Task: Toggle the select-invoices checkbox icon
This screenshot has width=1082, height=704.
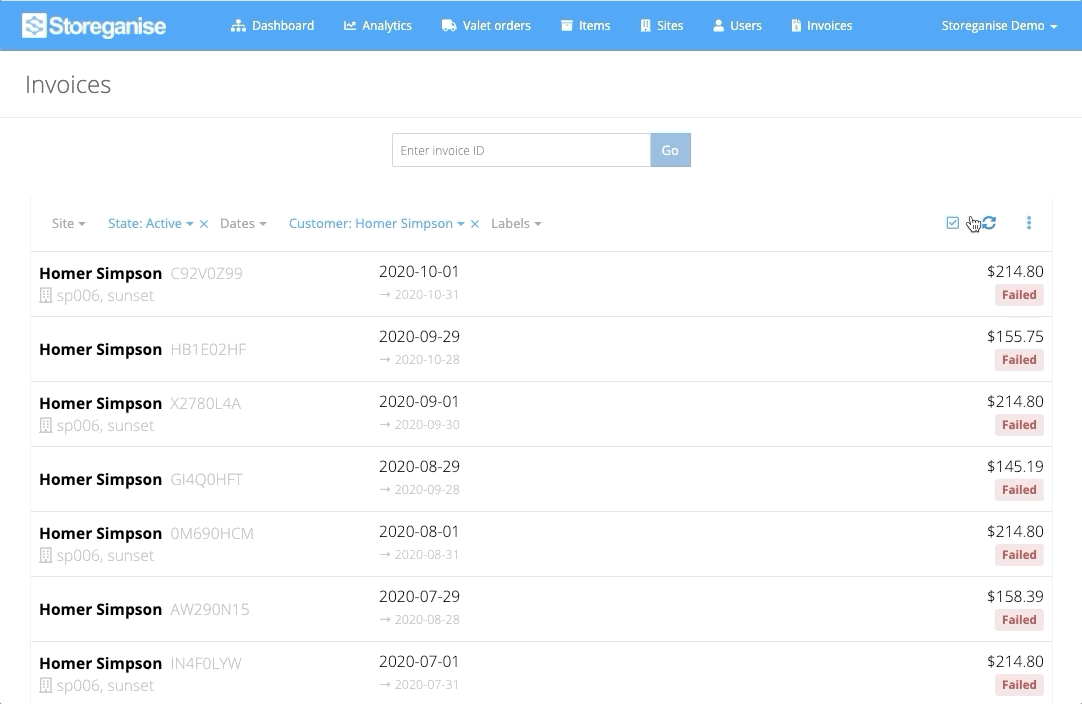Action: pos(952,222)
